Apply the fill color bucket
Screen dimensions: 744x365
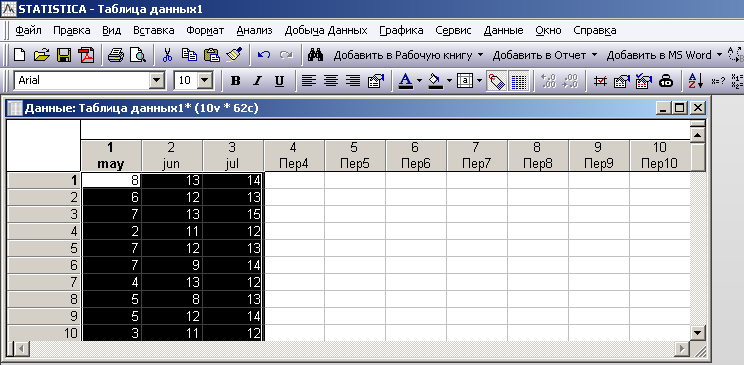coord(435,81)
